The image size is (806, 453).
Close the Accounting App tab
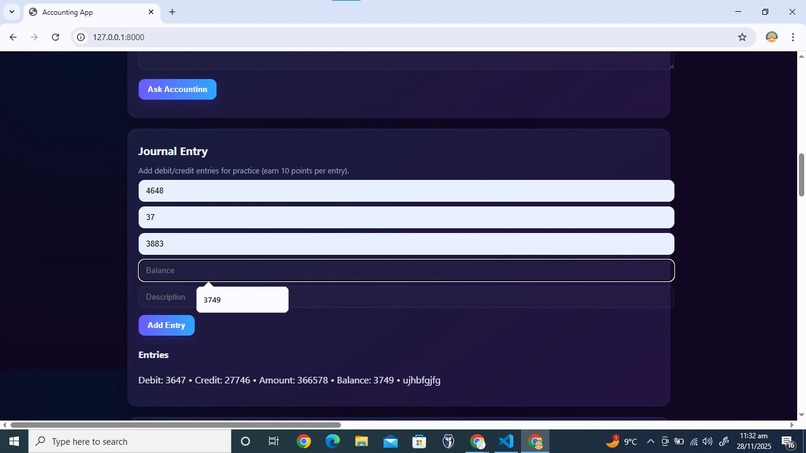[151, 12]
